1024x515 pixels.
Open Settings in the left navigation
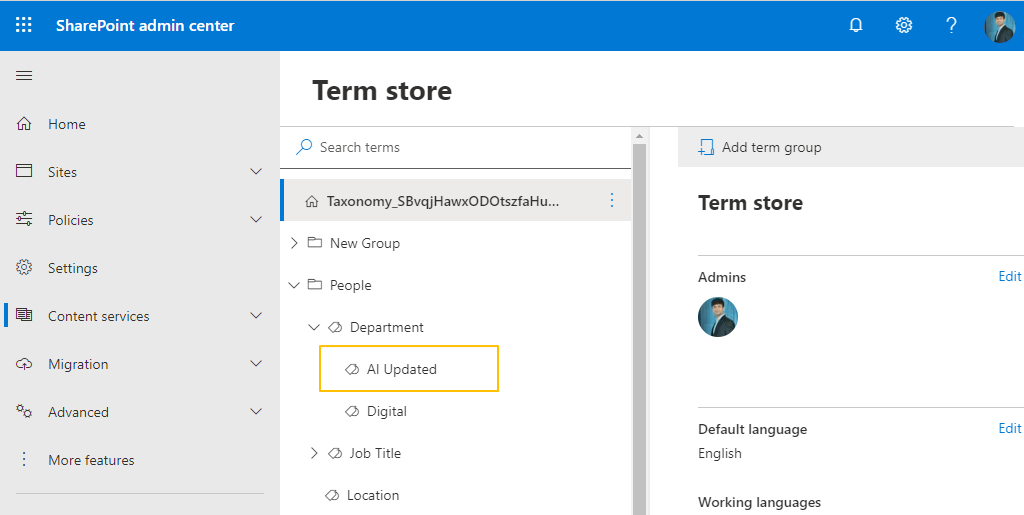(x=72, y=268)
